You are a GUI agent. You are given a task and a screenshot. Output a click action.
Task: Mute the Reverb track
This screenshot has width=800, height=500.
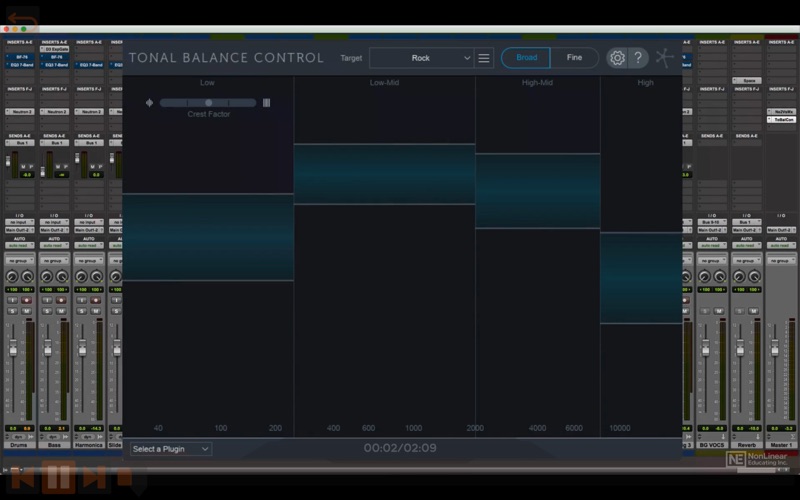[x=754, y=311]
